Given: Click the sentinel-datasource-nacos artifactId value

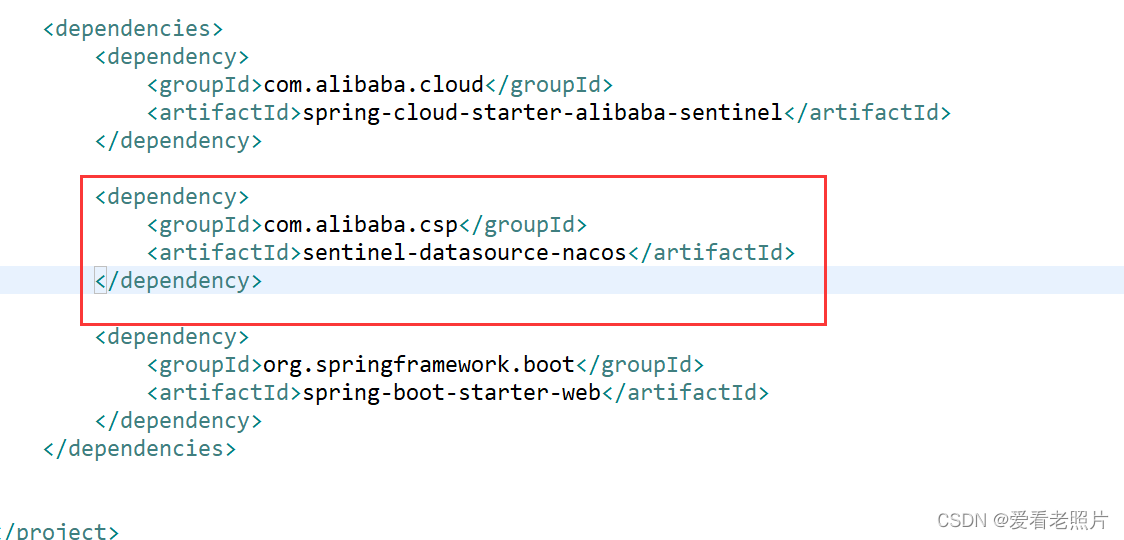Looking at the screenshot, I should coord(465,253).
